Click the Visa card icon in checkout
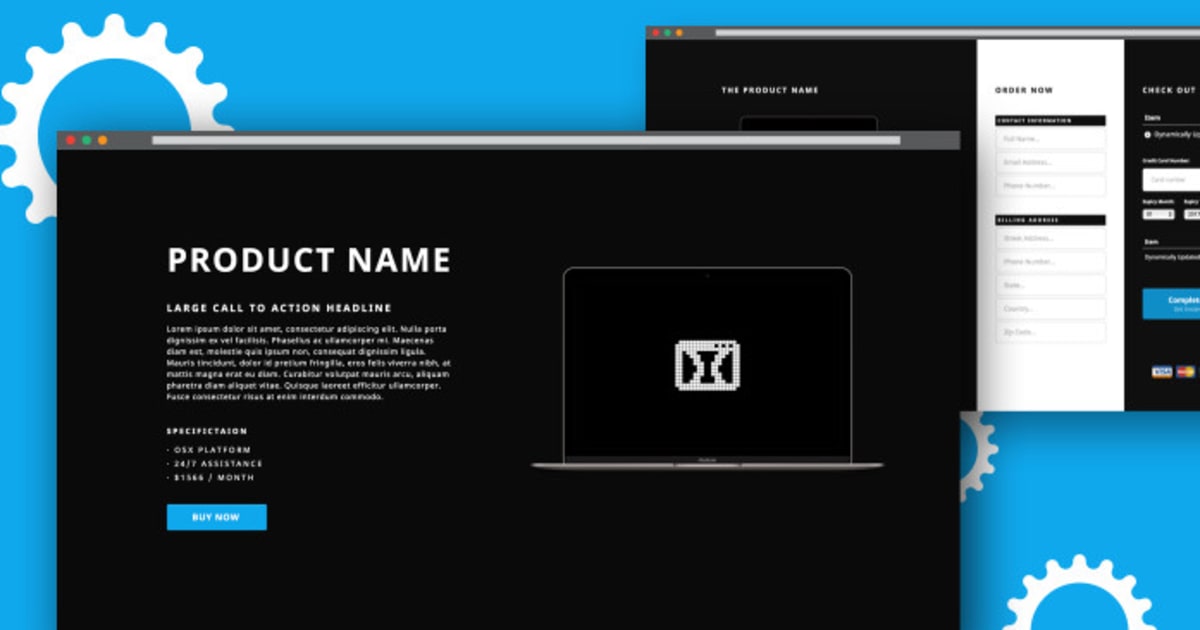The height and width of the screenshot is (630, 1200). [1161, 372]
